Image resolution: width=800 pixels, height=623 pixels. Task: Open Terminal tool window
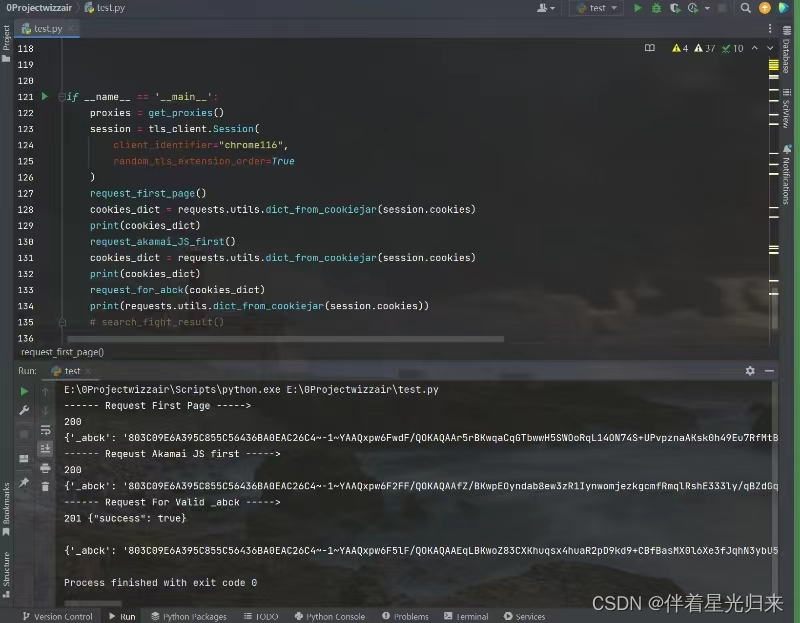(466, 616)
